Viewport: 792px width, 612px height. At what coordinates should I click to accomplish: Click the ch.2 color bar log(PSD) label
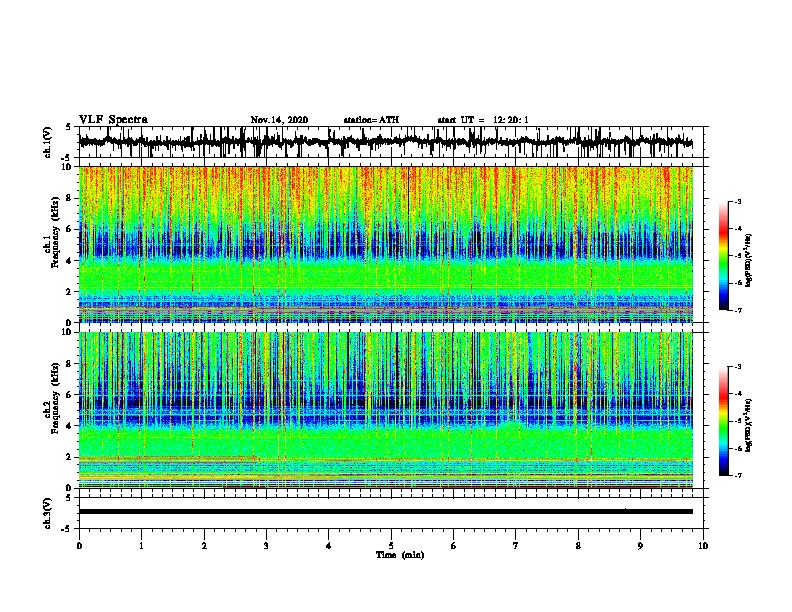coord(749,425)
